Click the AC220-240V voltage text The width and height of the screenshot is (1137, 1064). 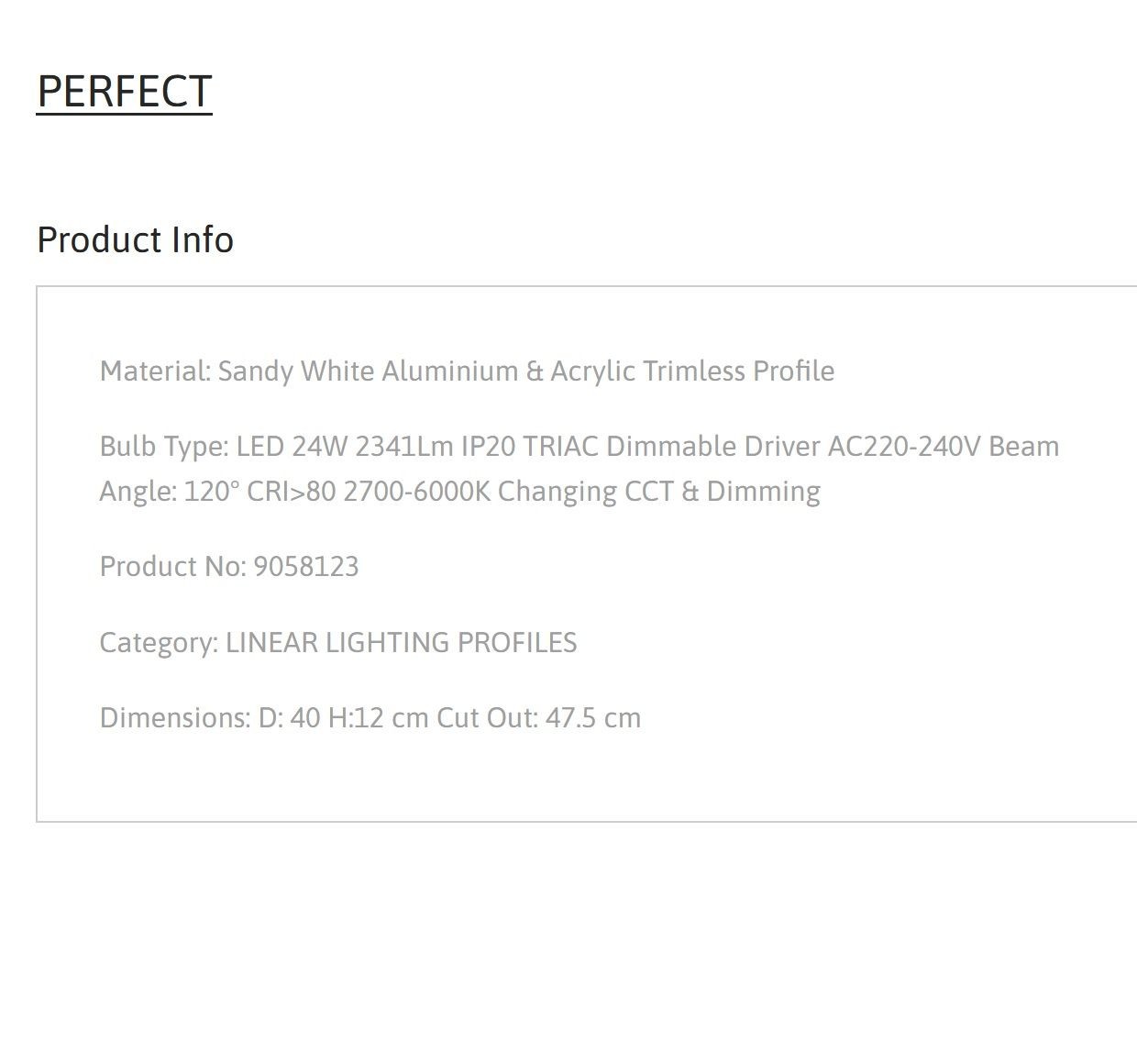point(905,446)
